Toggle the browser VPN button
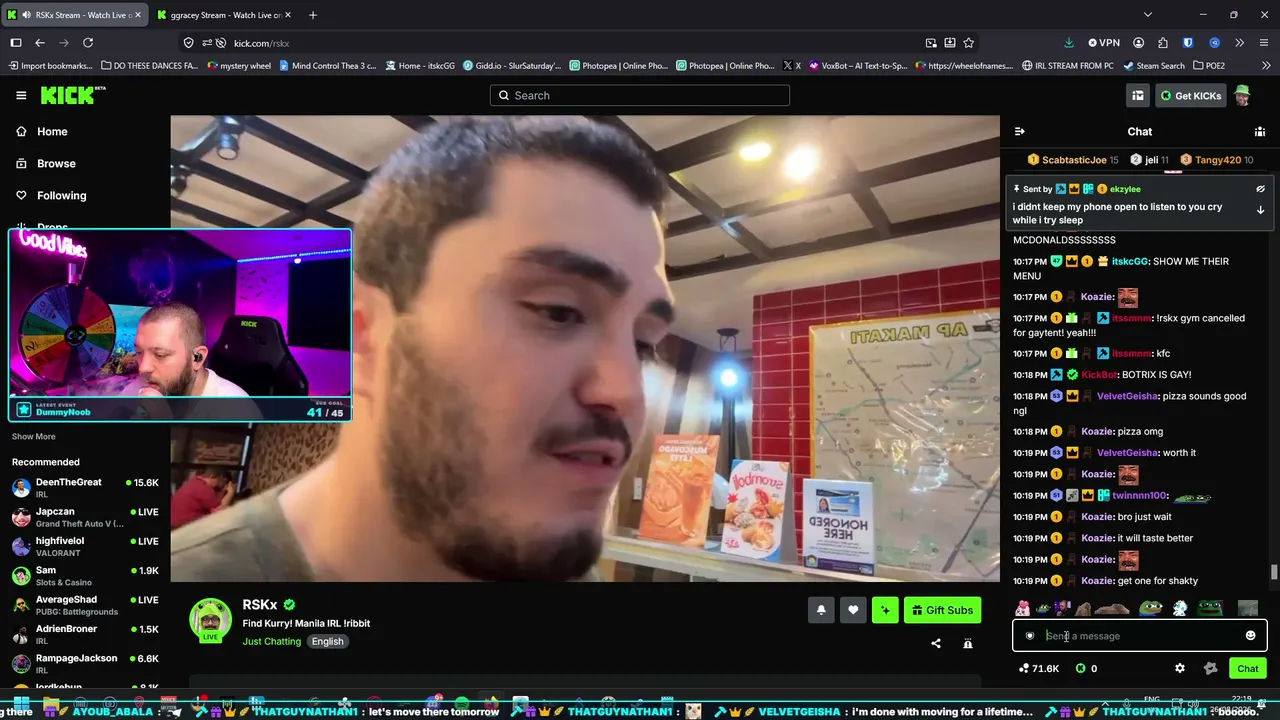This screenshot has height=720, width=1280. (1104, 43)
